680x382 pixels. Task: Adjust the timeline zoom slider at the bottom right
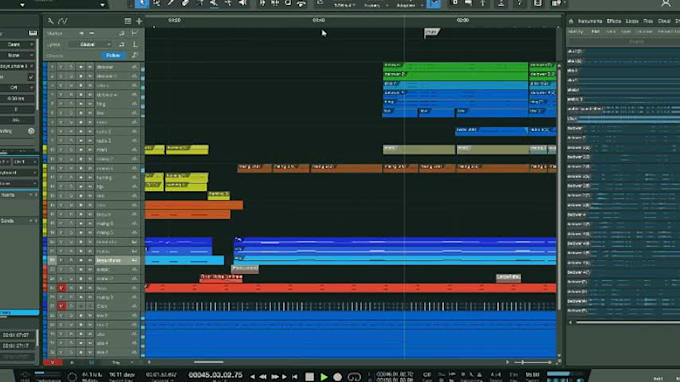pos(533,362)
